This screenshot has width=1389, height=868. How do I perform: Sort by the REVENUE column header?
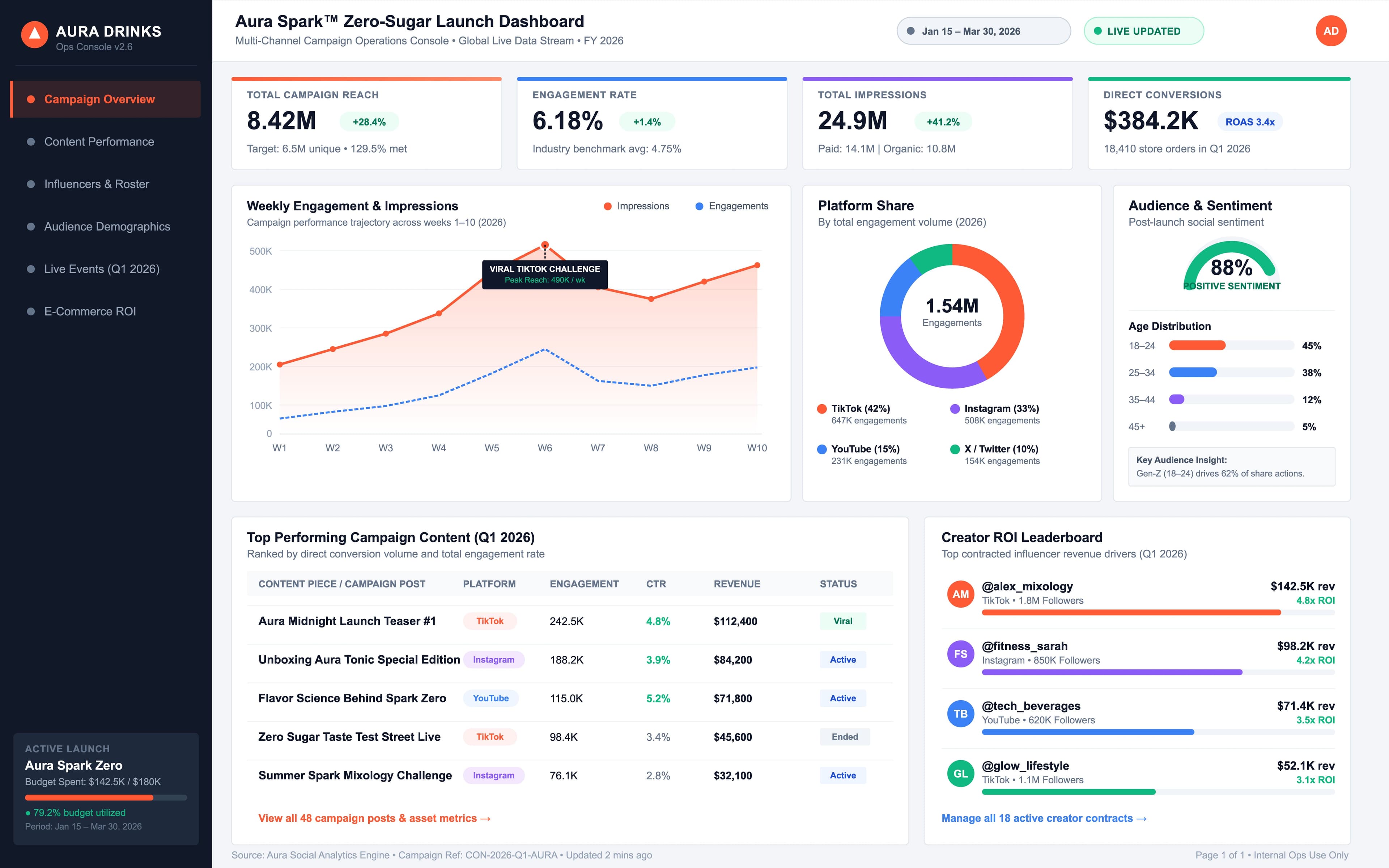click(736, 584)
